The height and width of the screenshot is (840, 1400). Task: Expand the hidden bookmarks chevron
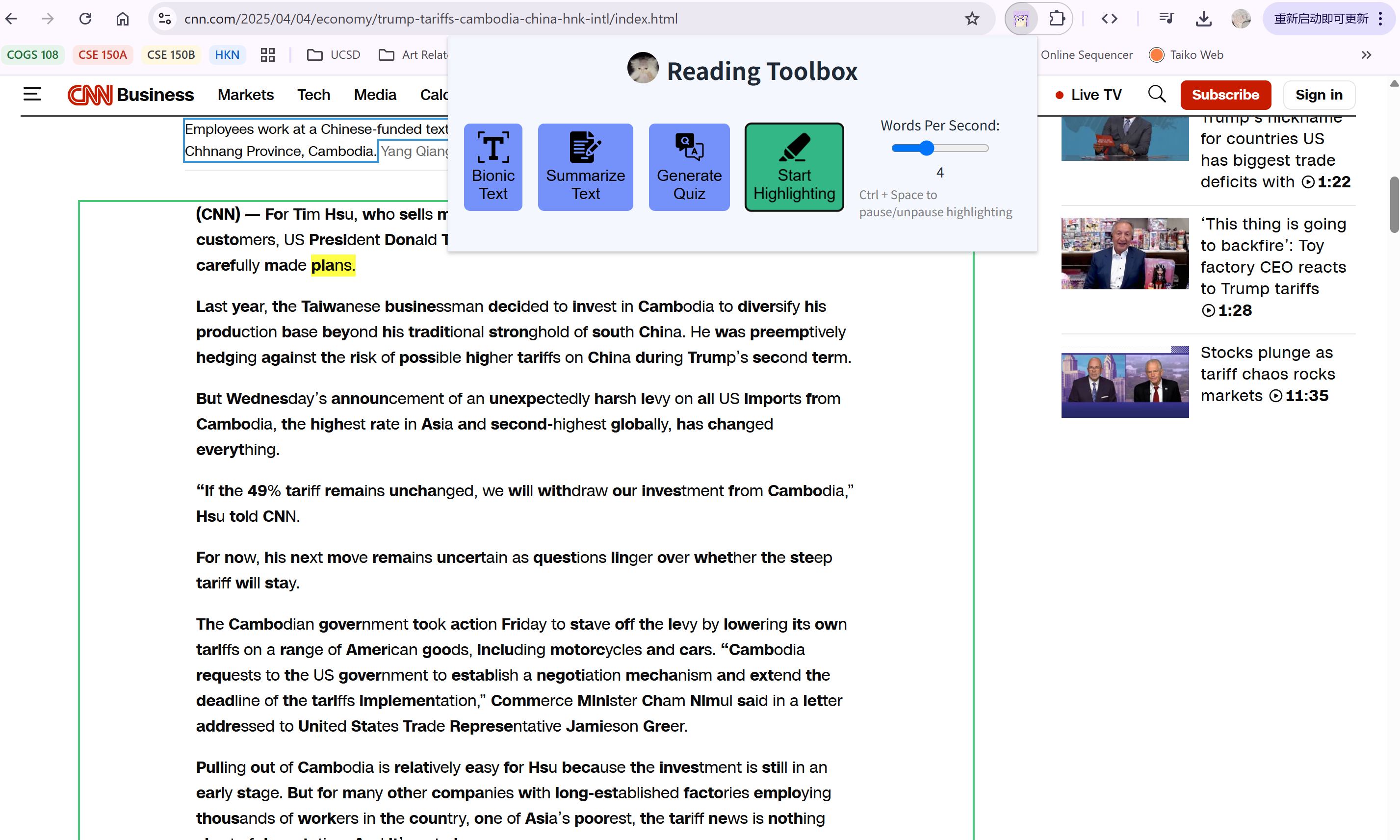(1366, 55)
